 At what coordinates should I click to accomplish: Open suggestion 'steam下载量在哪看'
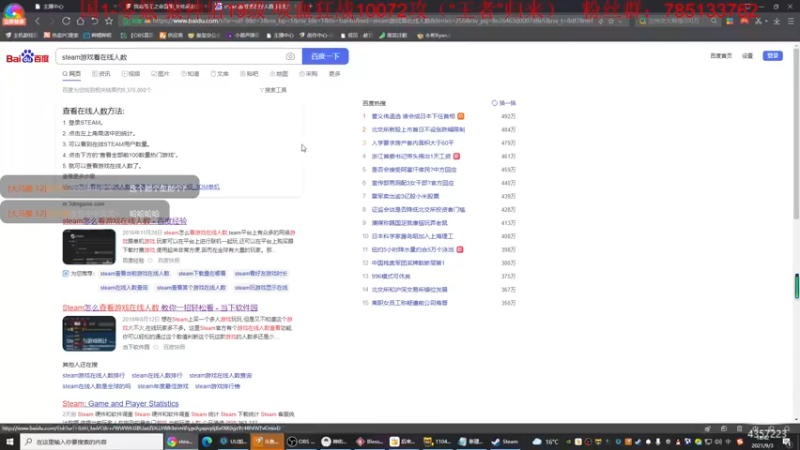[x=202, y=274]
